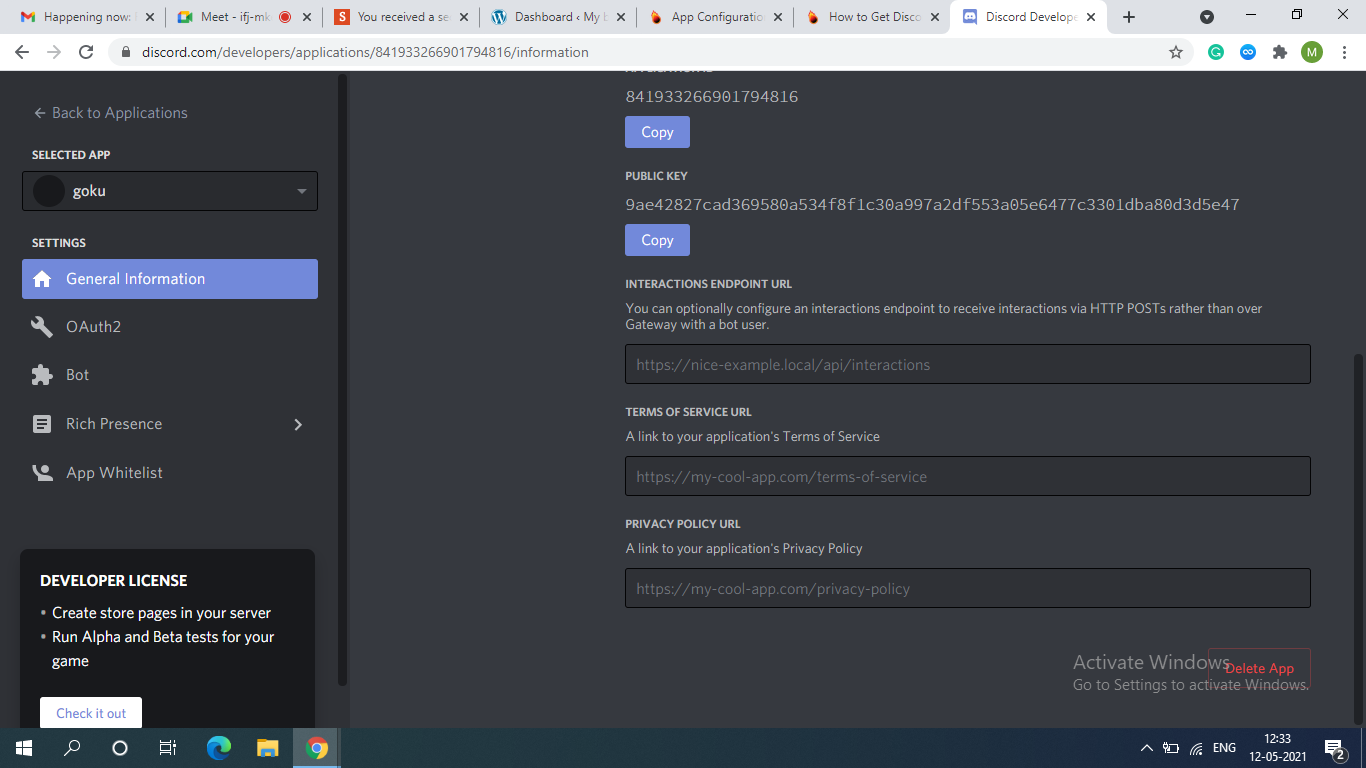Show hidden system tray icons arrow
The width and height of the screenshot is (1366, 768).
point(1146,748)
